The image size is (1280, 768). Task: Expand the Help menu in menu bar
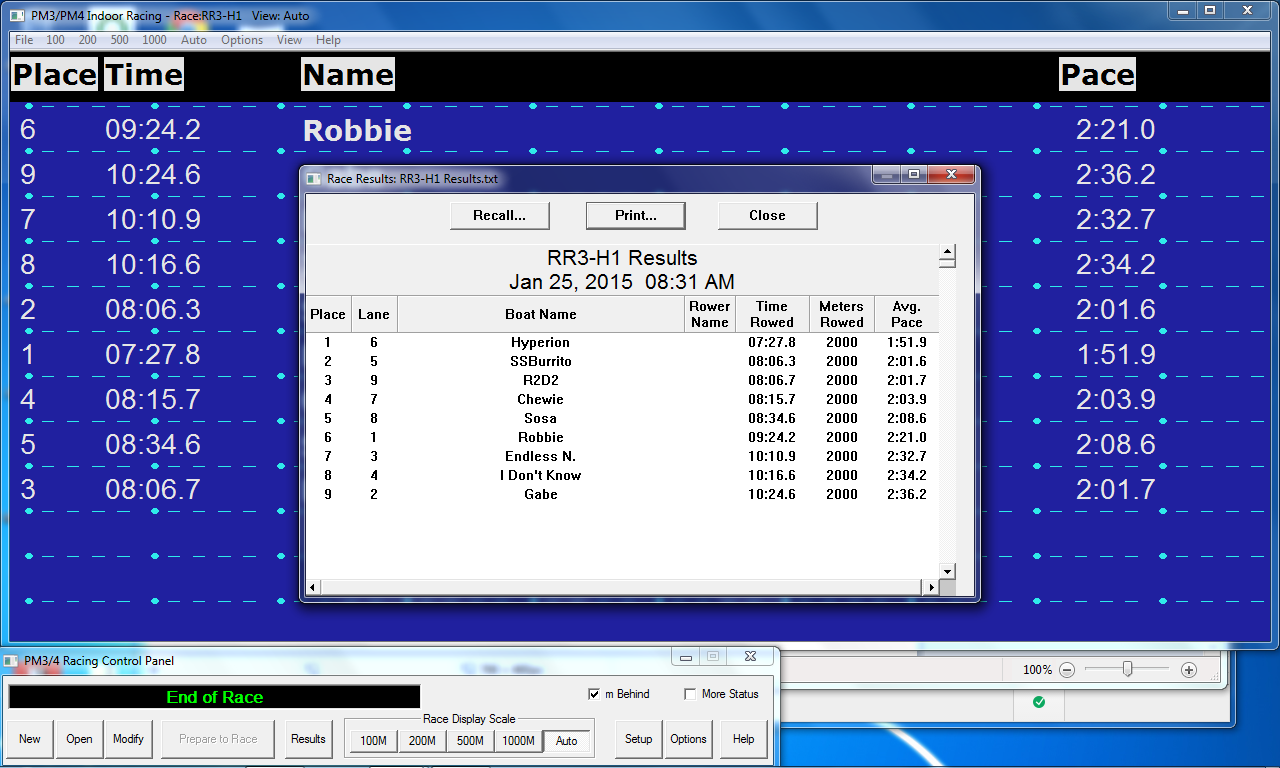[x=328, y=40]
